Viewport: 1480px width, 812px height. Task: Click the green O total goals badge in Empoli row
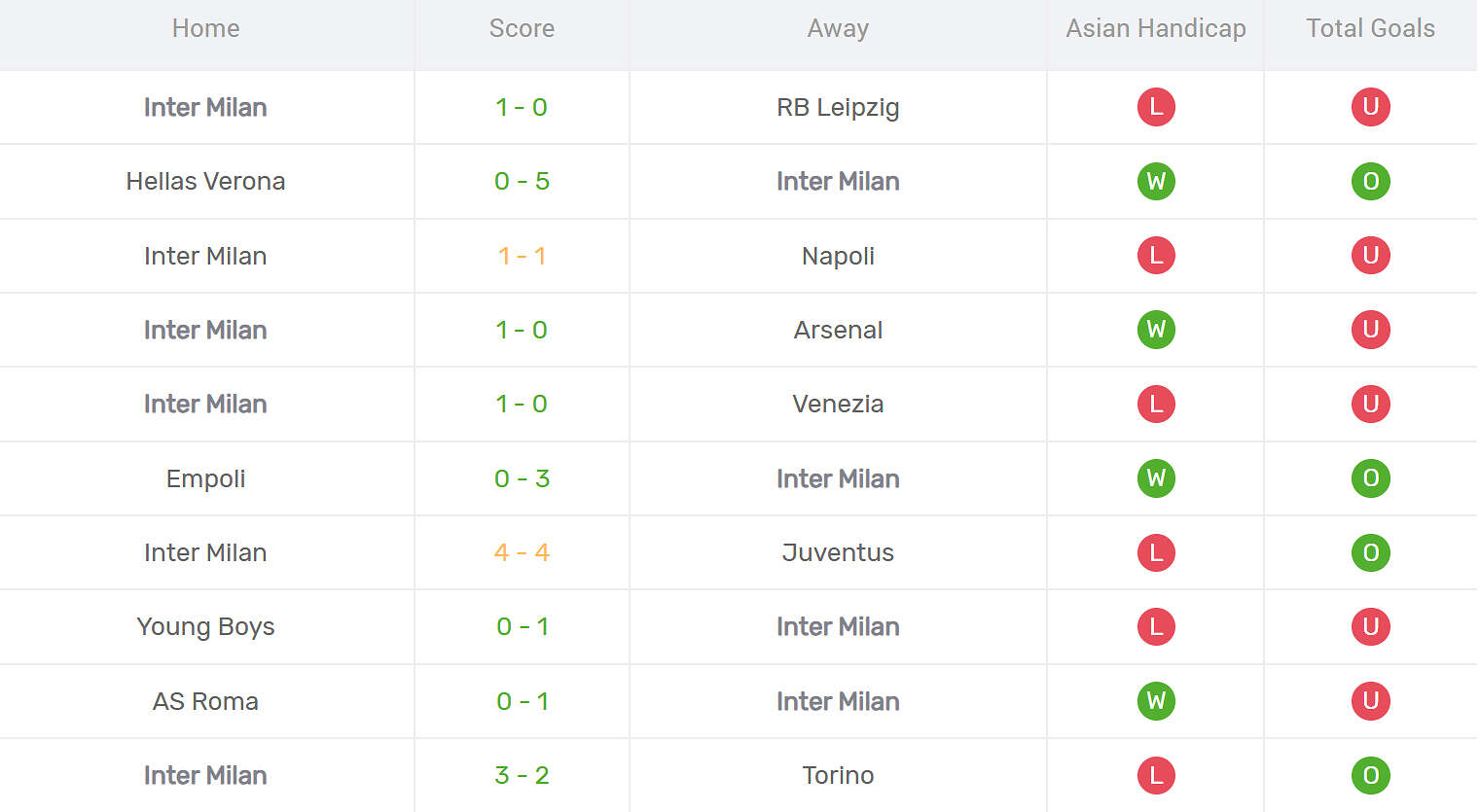click(x=1370, y=478)
